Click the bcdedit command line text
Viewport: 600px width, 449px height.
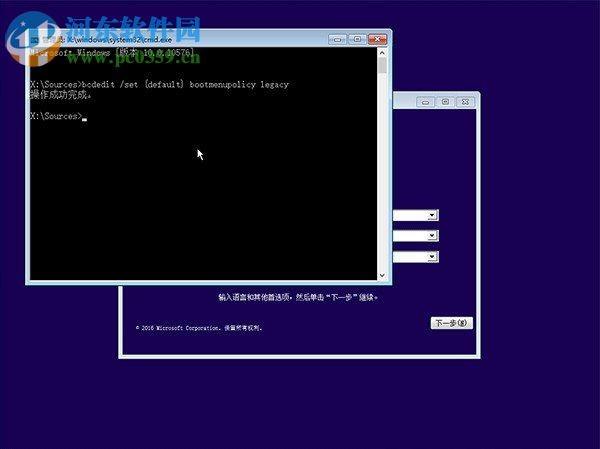160,85
